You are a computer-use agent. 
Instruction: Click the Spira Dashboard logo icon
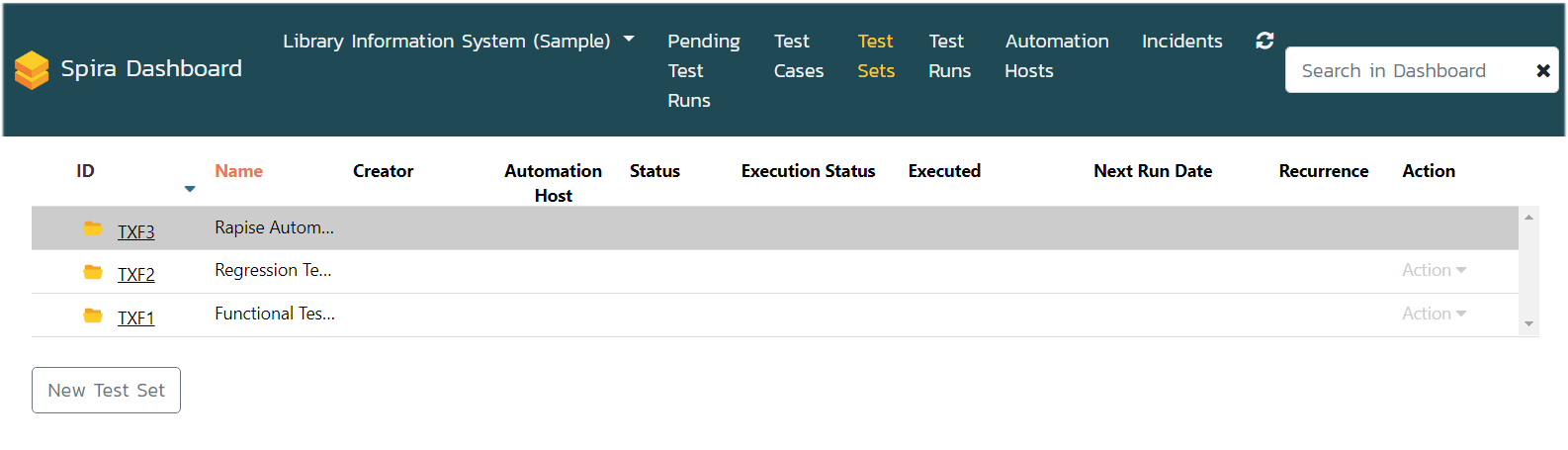tap(32, 70)
